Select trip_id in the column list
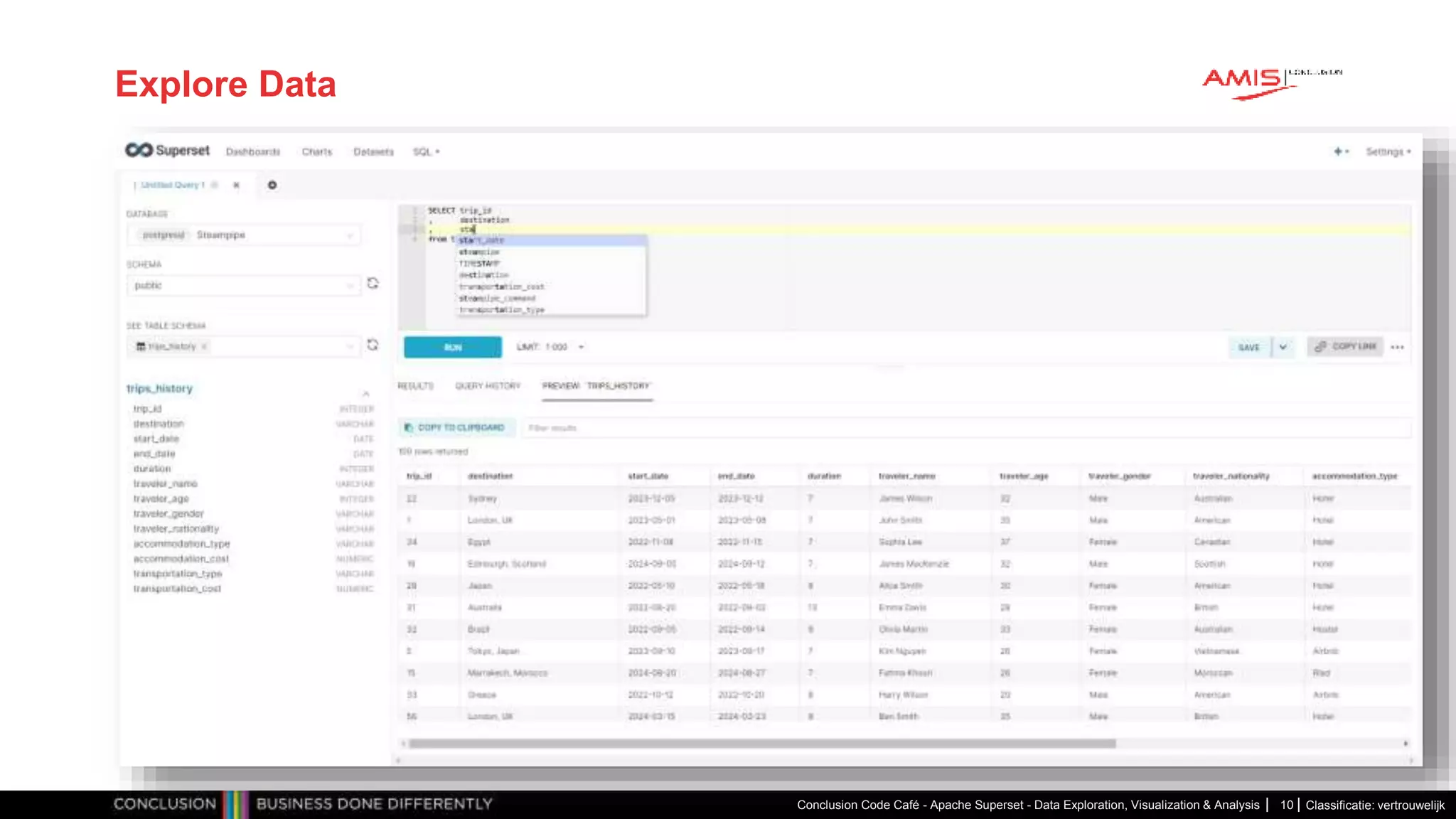The width and height of the screenshot is (1456, 819). click(x=147, y=409)
